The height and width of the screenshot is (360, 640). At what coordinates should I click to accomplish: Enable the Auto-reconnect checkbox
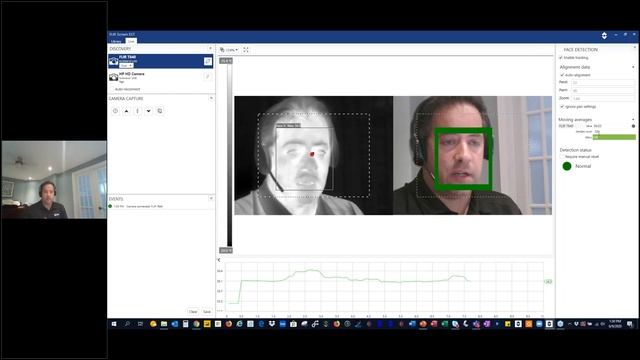click(111, 89)
